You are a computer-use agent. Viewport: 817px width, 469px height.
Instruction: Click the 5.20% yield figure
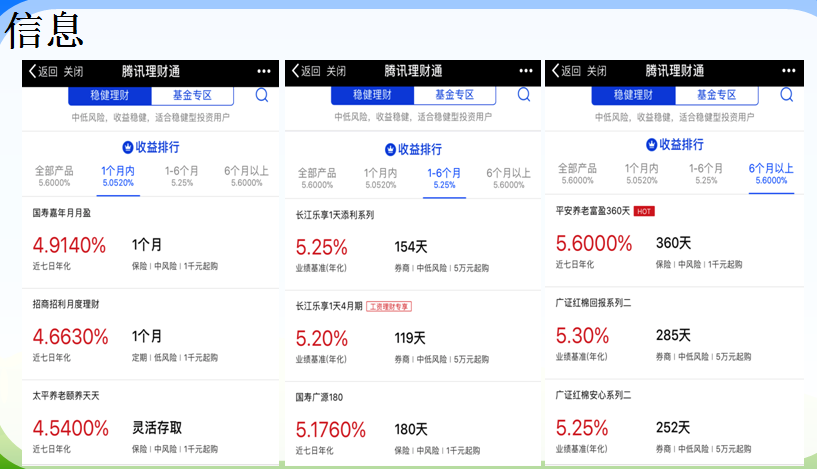click(x=321, y=339)
